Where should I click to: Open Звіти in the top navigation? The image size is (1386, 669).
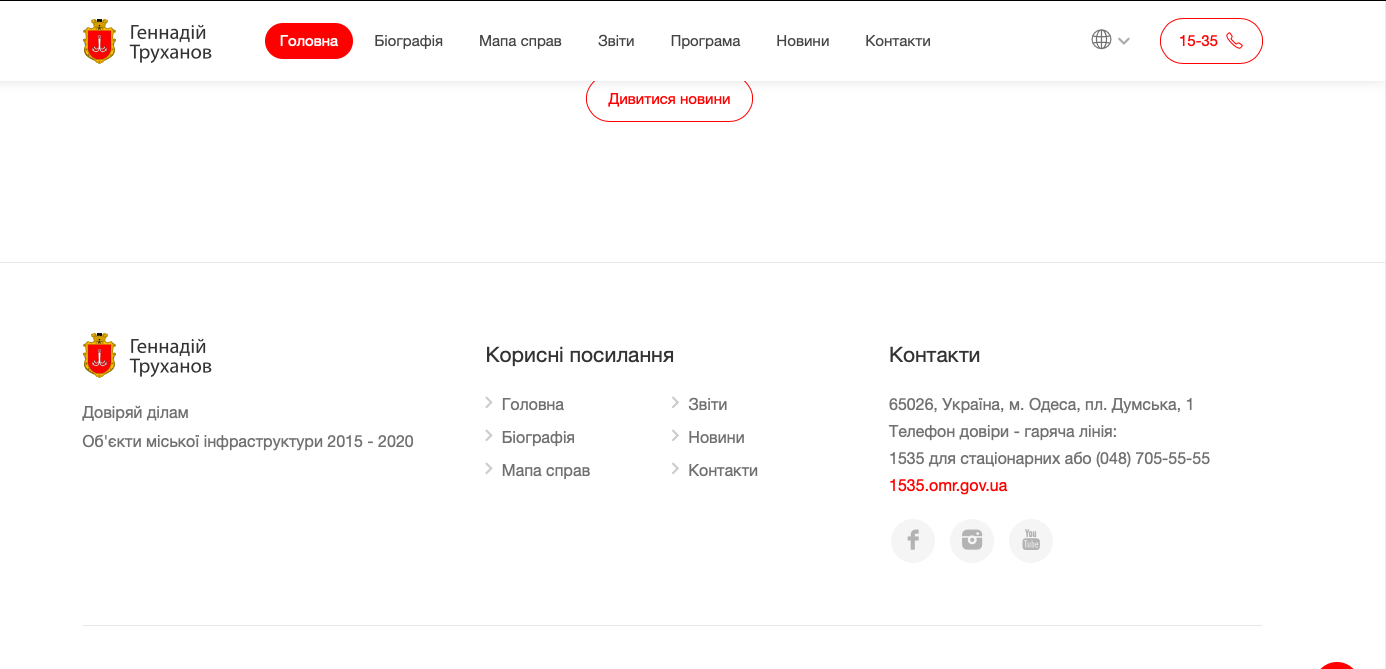[616, 41]
